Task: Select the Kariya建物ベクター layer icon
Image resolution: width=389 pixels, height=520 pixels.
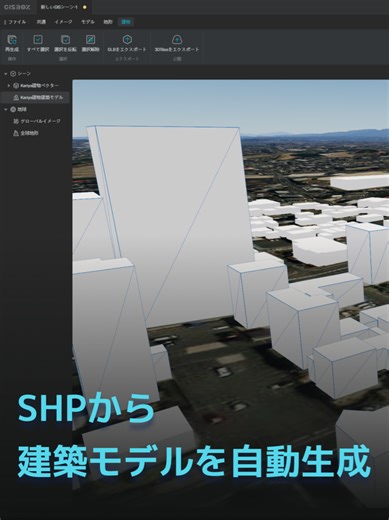Action: (x=16, y=86)
